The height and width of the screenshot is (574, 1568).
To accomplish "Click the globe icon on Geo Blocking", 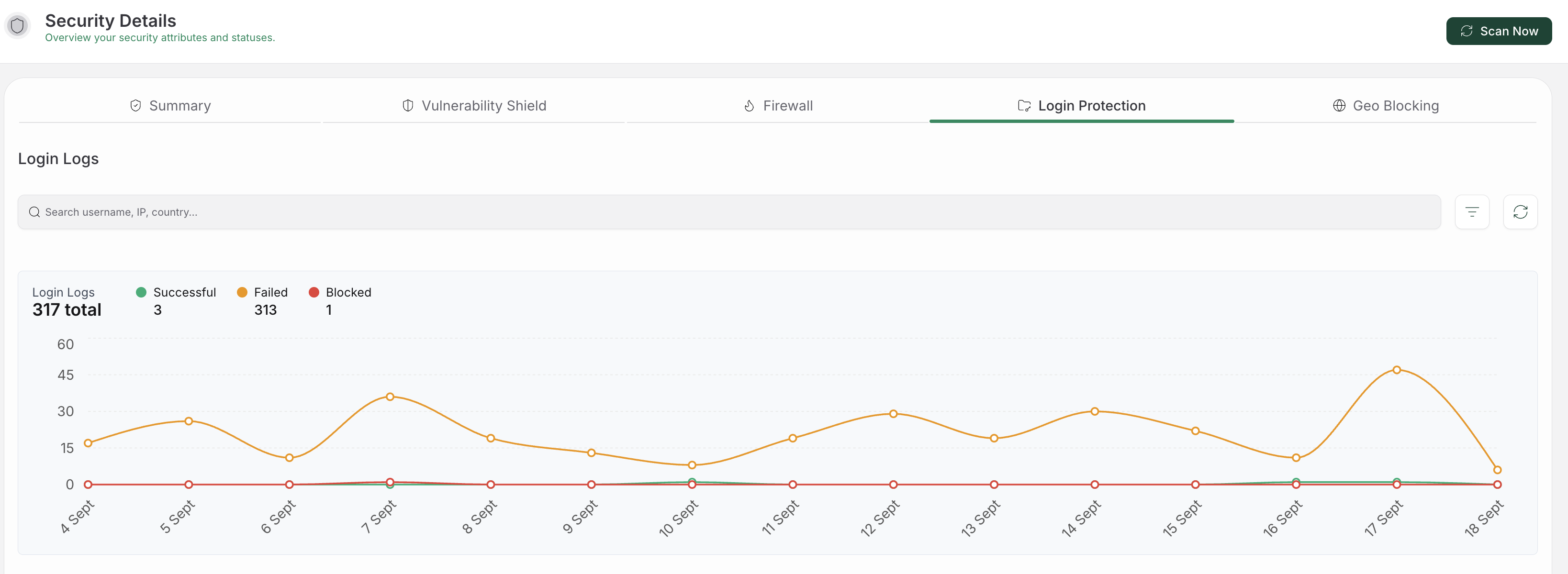I will coord(1339,106).
